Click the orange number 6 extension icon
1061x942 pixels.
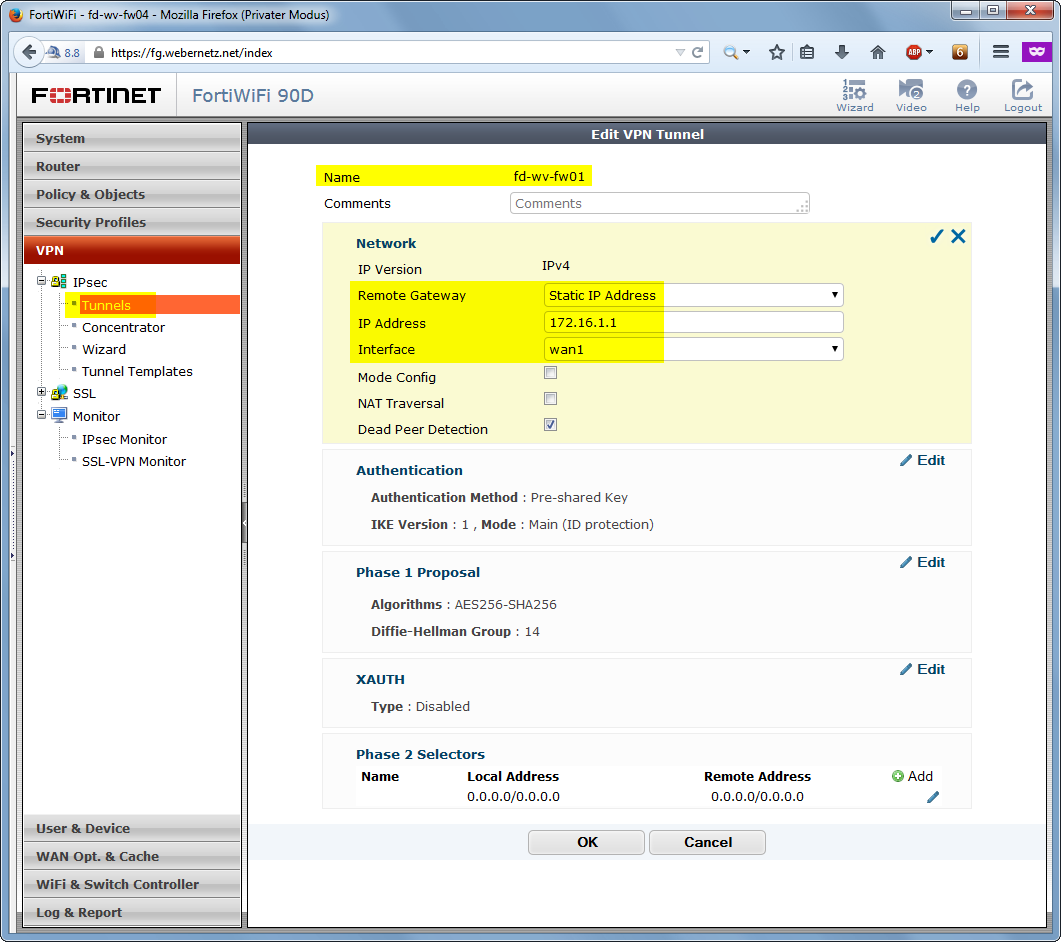(960, 52)
